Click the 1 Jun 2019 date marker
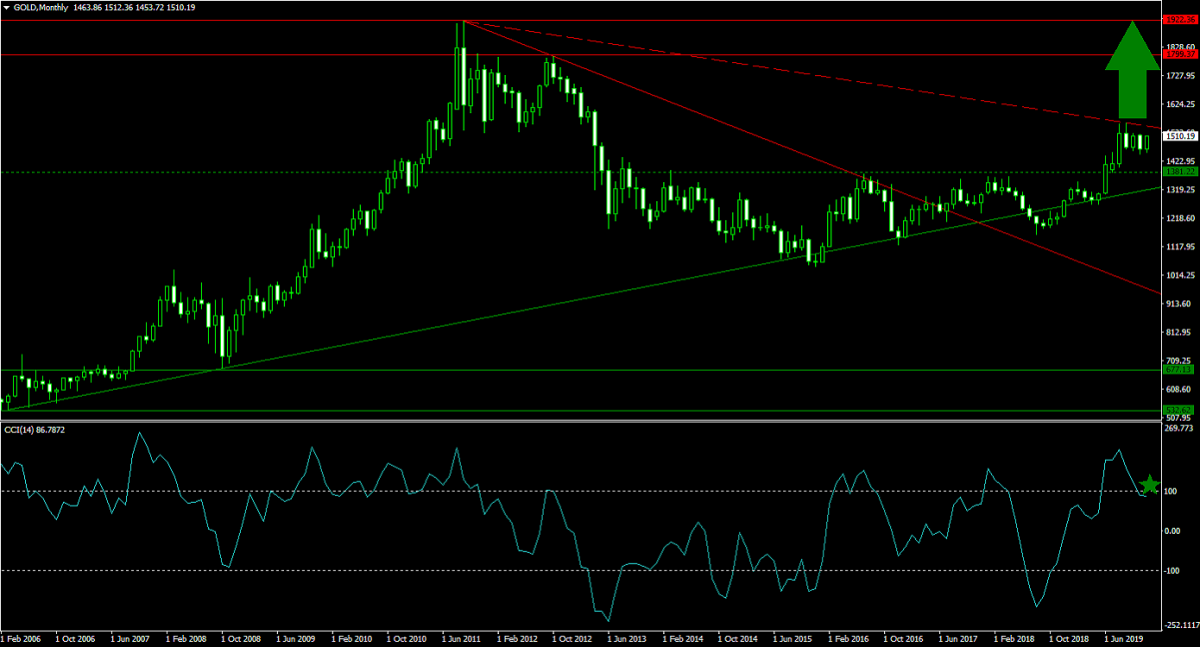This screenshot has height=647, width=1200. coord(1125,637)
